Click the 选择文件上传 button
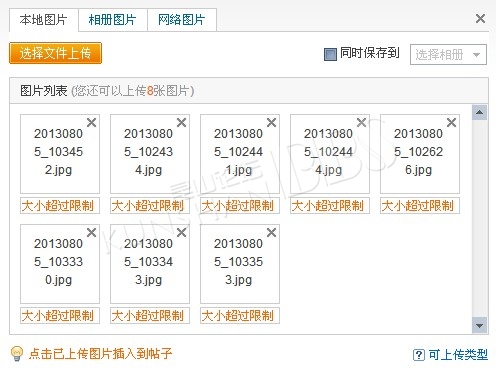 point(55,53)
